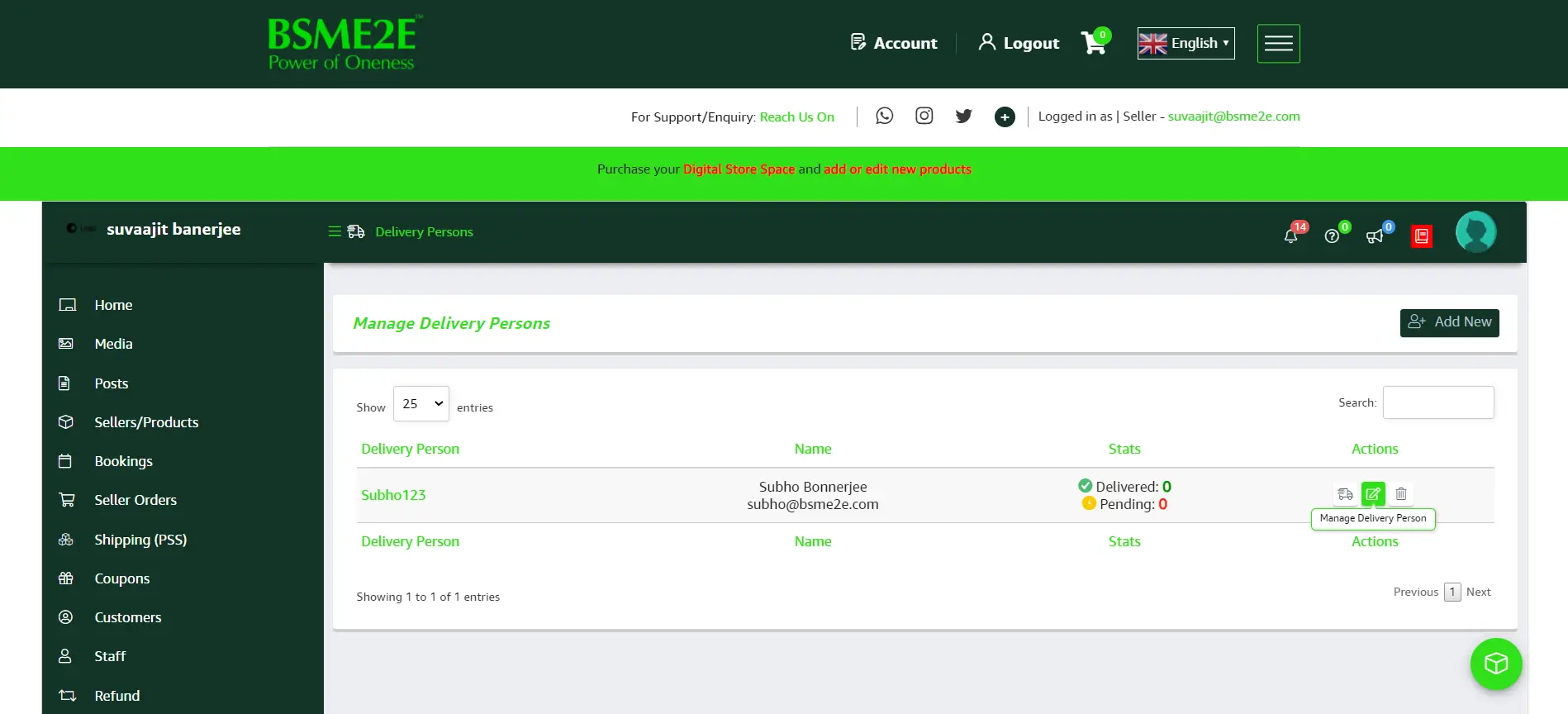
Task: Open the user profile avatar
Action: [1475, 231]
